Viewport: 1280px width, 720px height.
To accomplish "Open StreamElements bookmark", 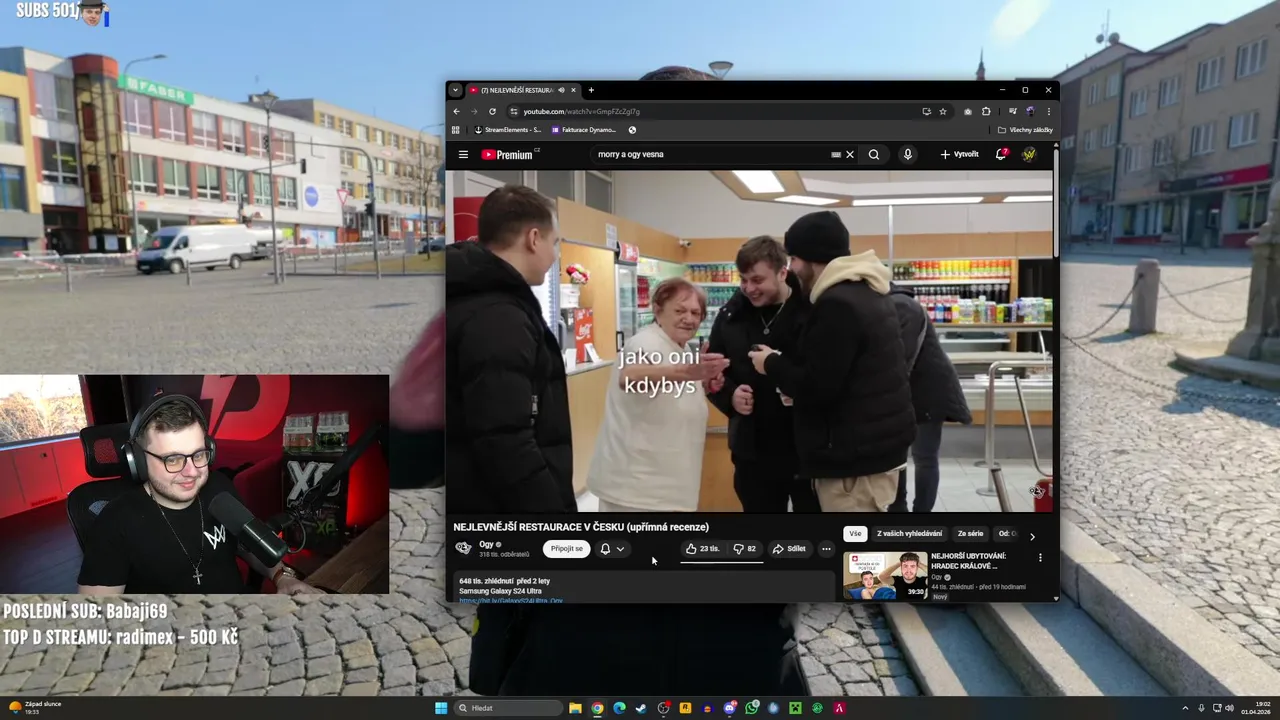I will tap(507, 130).
